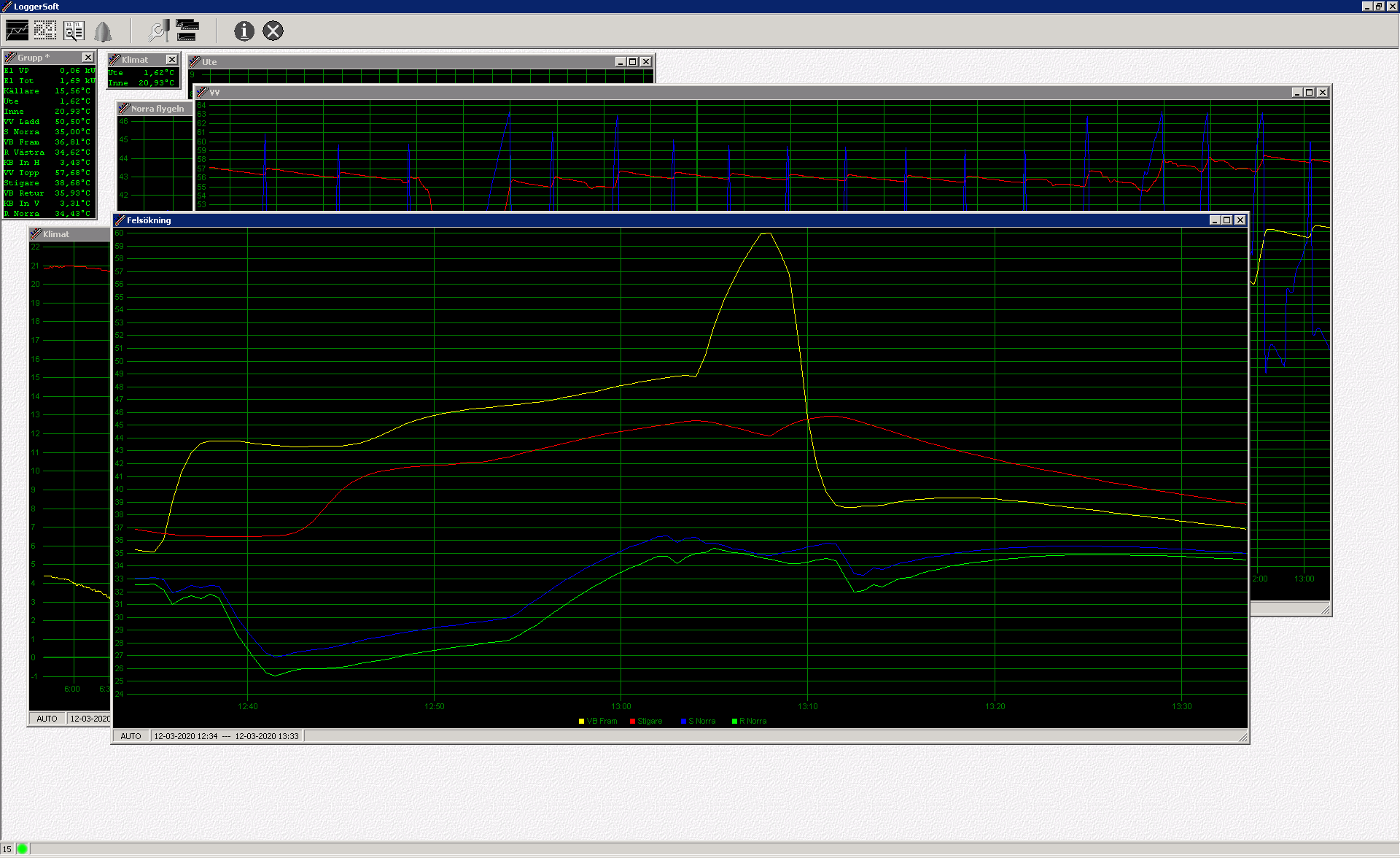Restore down the LoggerSoft main window
The image size is (1400, 858).
tap(1379, 6)
